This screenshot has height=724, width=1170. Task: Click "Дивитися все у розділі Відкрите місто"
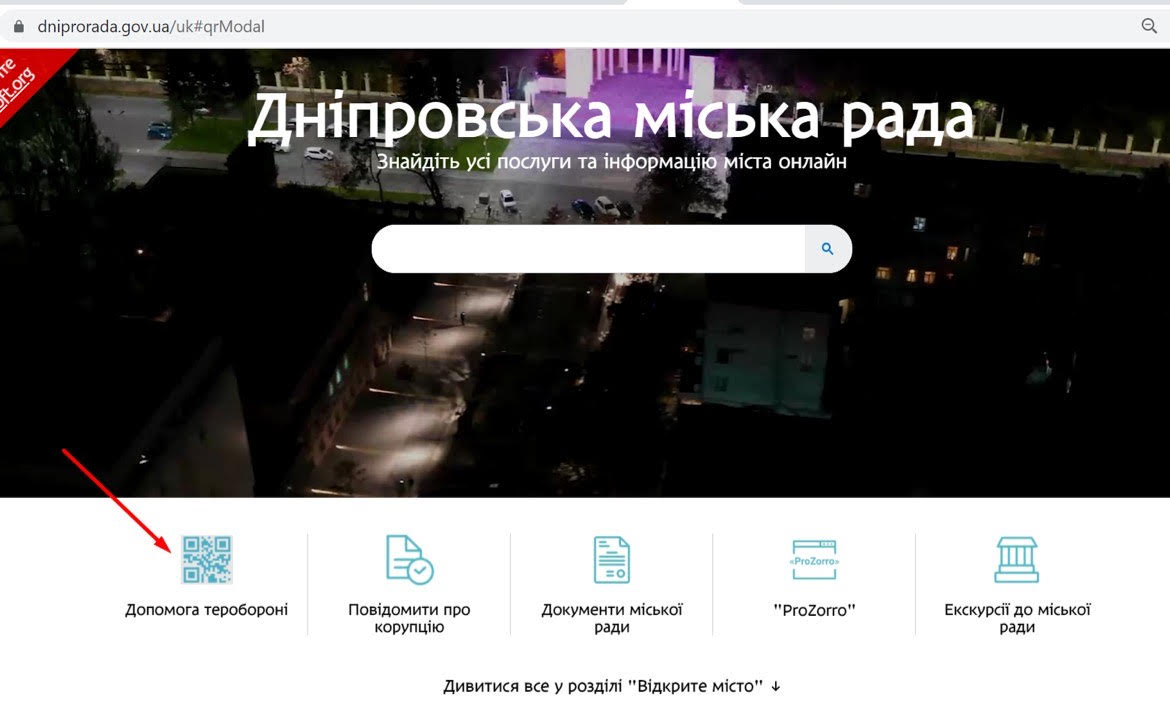(x=603, y=686)
